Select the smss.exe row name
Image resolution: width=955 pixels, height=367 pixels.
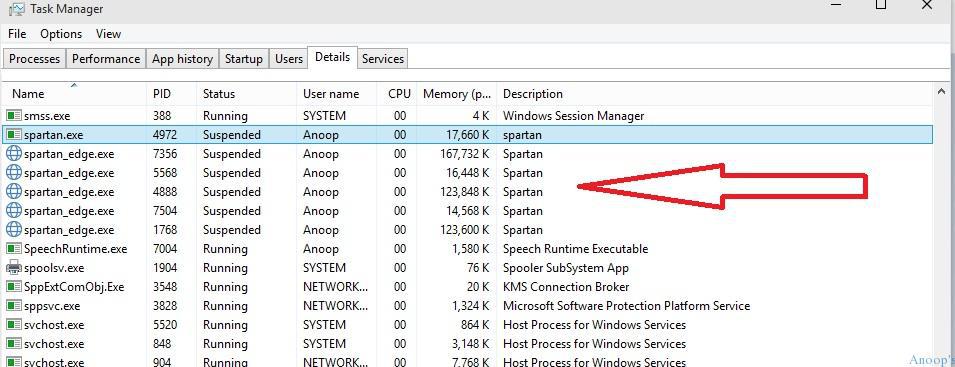(48, 116)
